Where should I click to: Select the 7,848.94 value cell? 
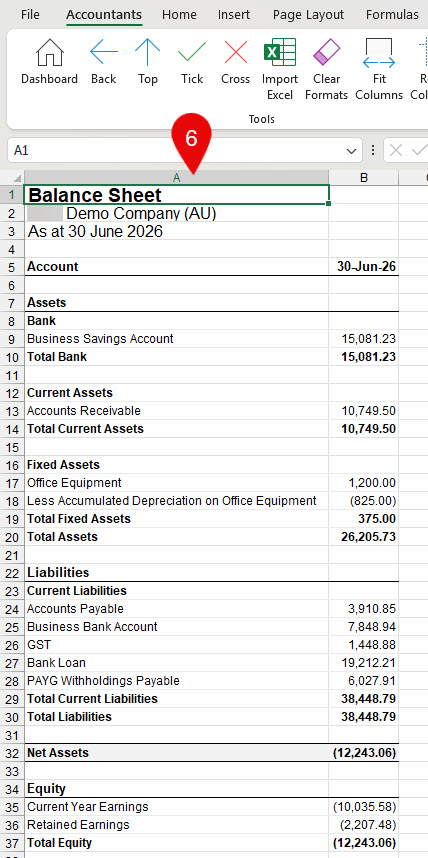click(363, 627)
